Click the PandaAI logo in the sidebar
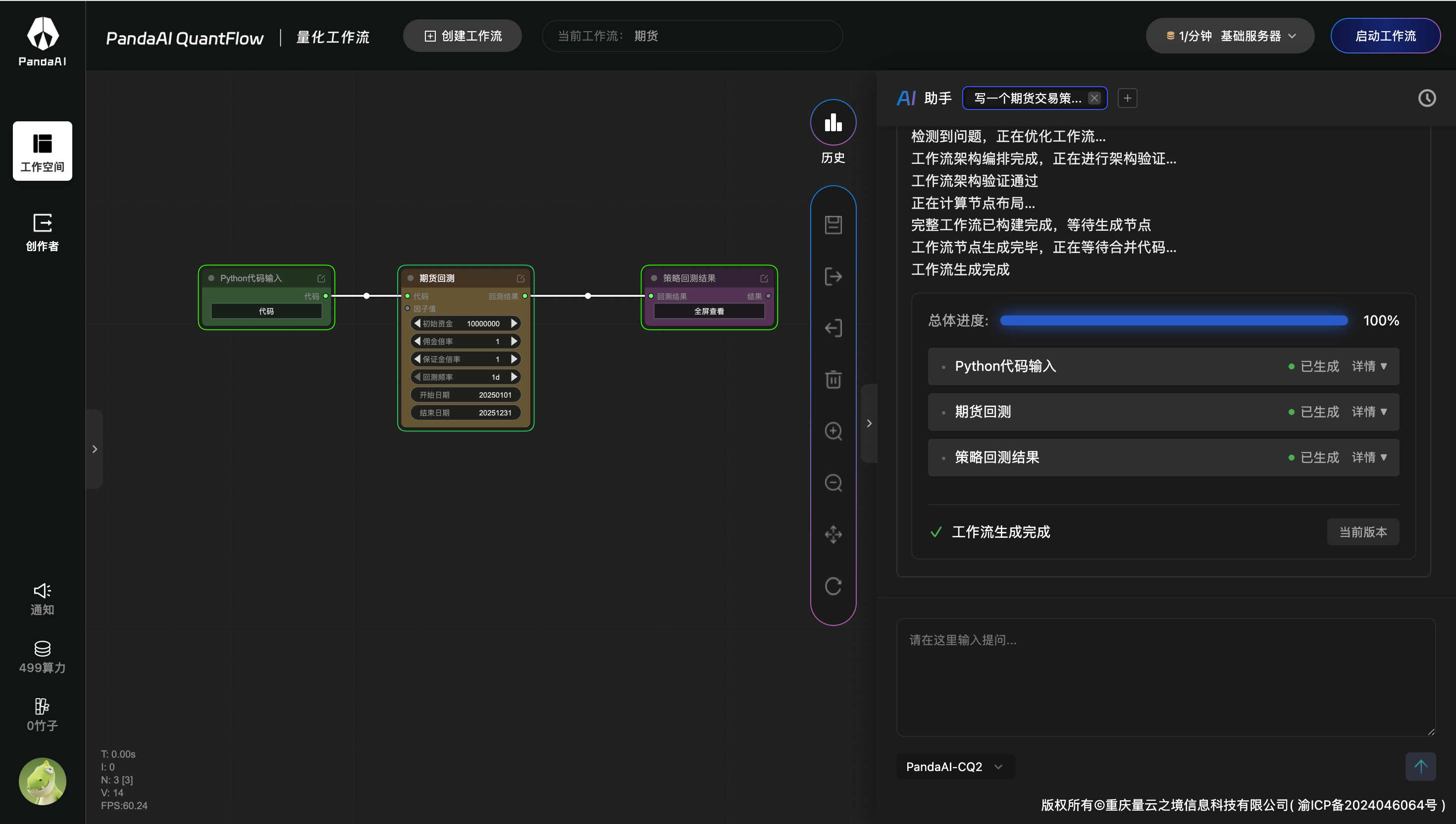The width and height of the screenshot is (1456, 824). pos(43,41)
